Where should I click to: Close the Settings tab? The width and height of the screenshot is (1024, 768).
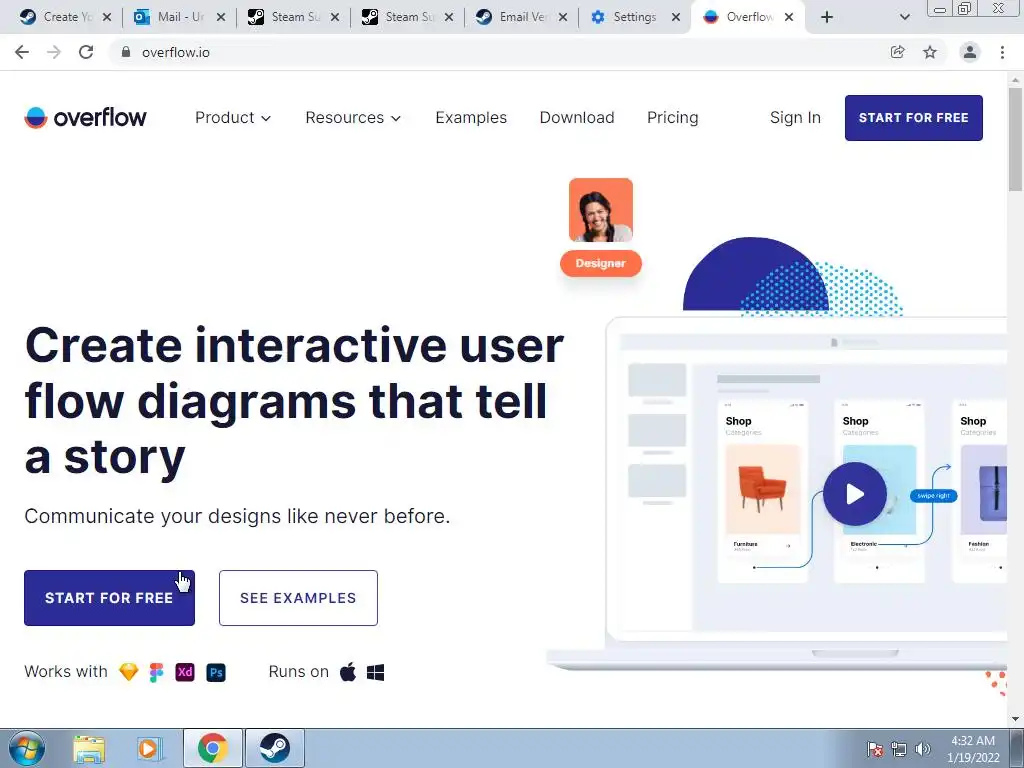(x=676, y=17)
